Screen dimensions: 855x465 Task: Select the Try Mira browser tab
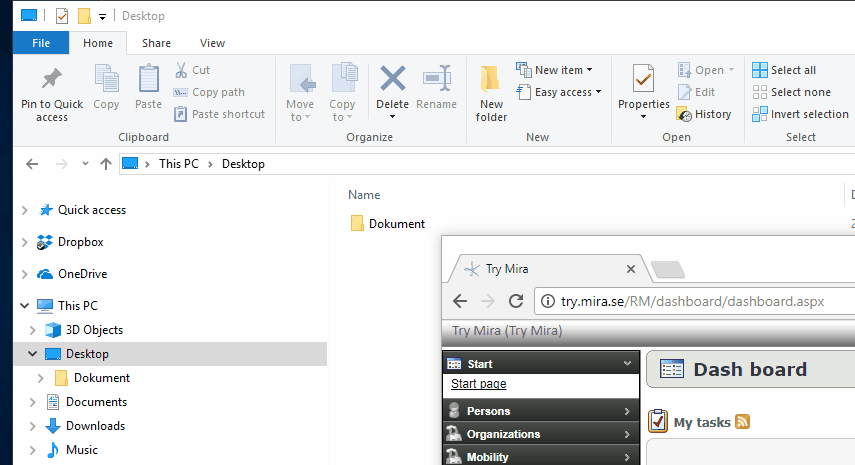548,269
